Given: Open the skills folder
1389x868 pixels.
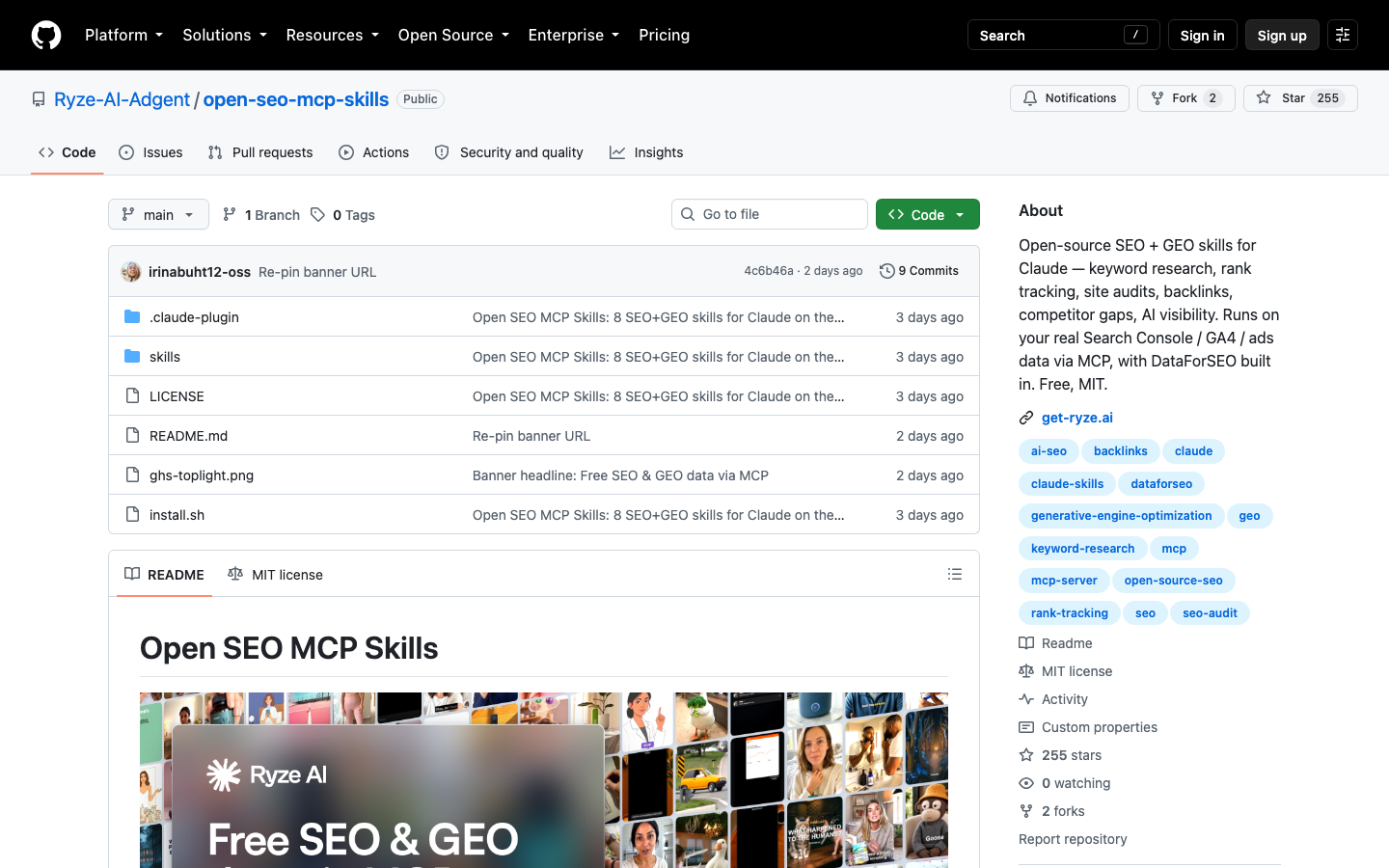Looking at the screenshot, I should pos(165,357).
